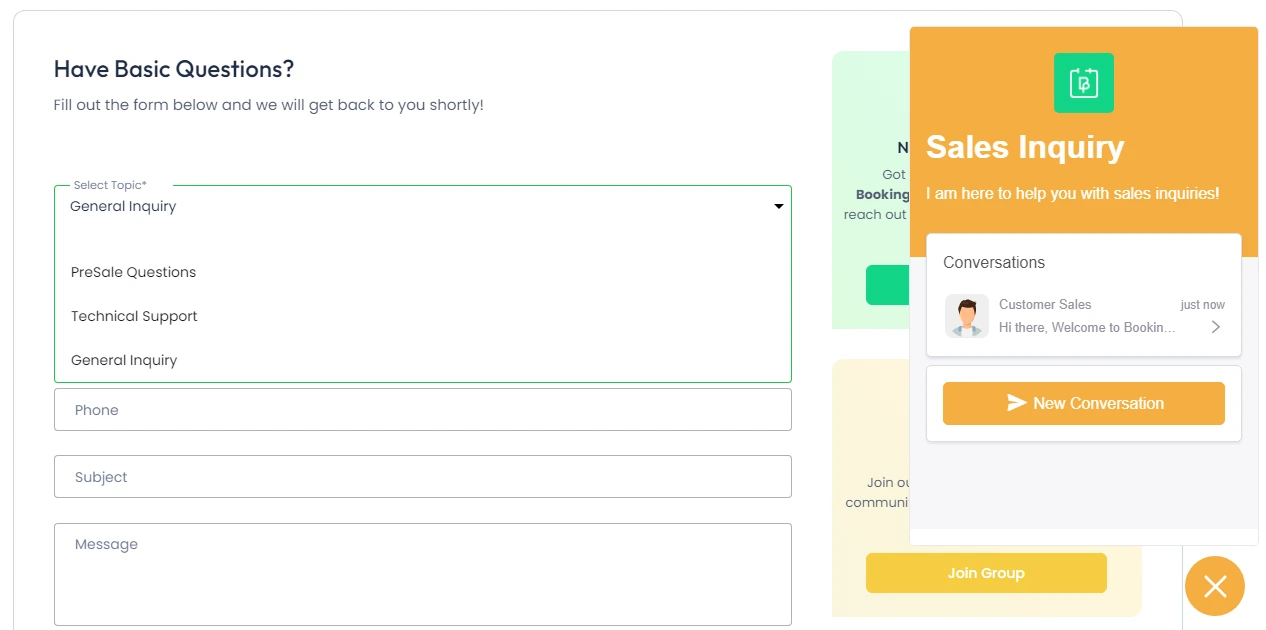1266x630 pixels.
Task: Click the green booking logo icon
Action: pyautogui.click(x=1083, y=83)
